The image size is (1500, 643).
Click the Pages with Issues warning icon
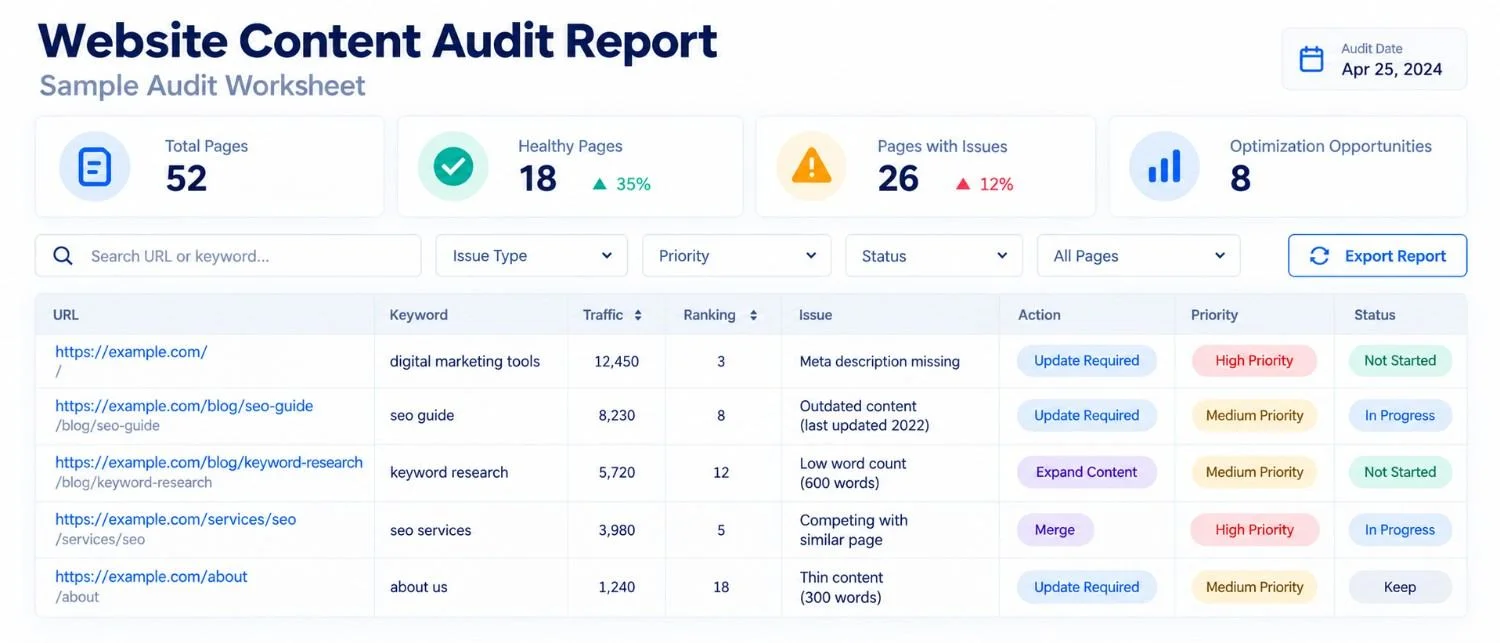tap(812, 167)
